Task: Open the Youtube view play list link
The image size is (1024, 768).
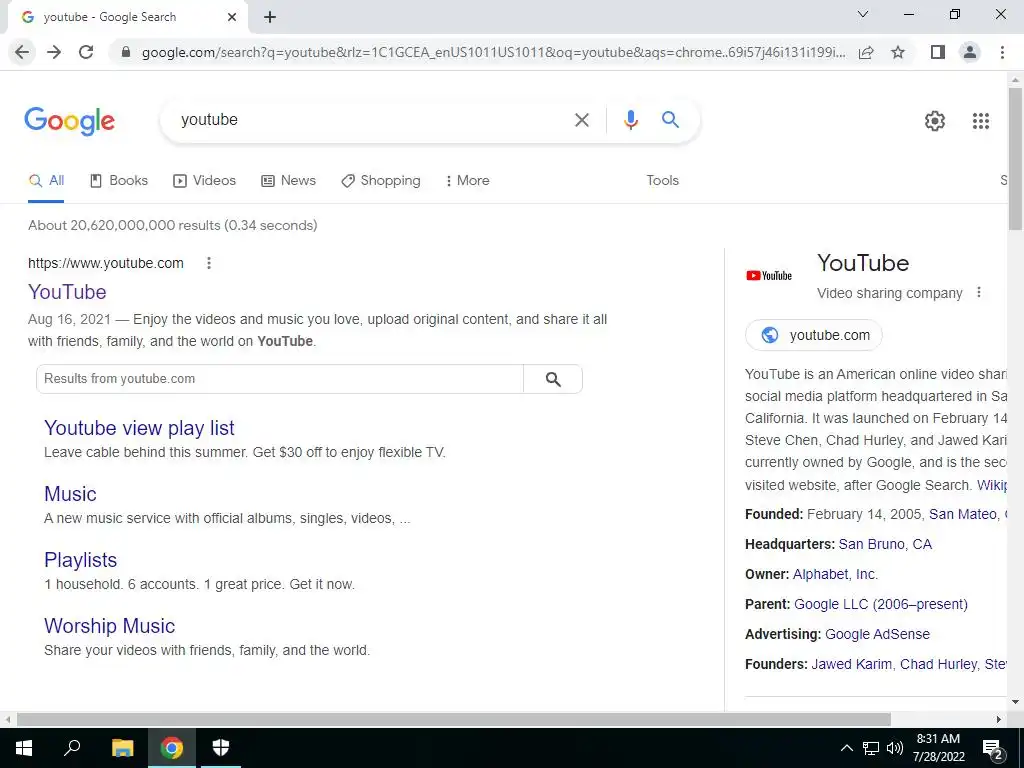Action: (139, 428)
